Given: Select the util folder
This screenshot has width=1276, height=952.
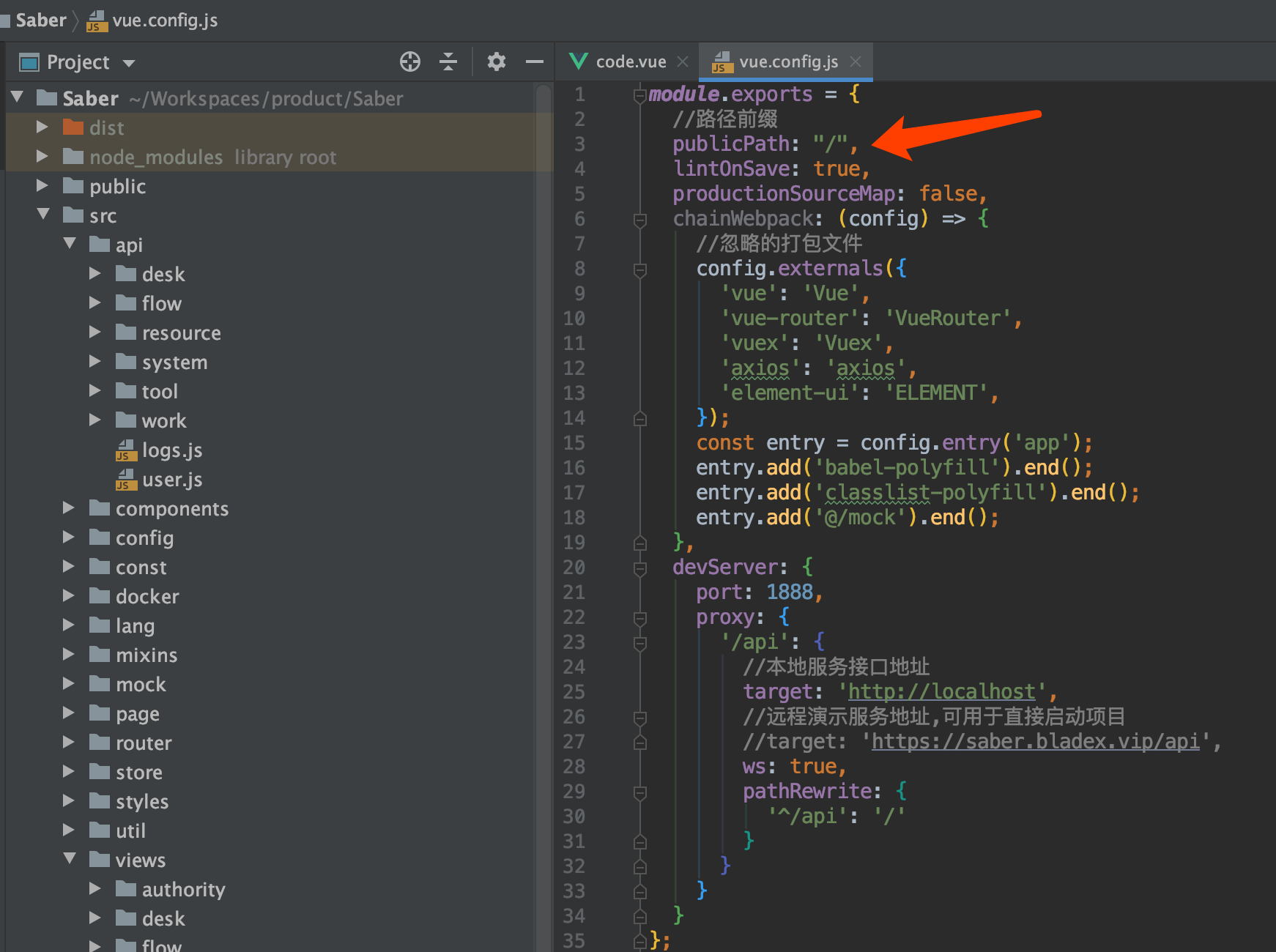Looking at the screenshot, I should point(130,831).
